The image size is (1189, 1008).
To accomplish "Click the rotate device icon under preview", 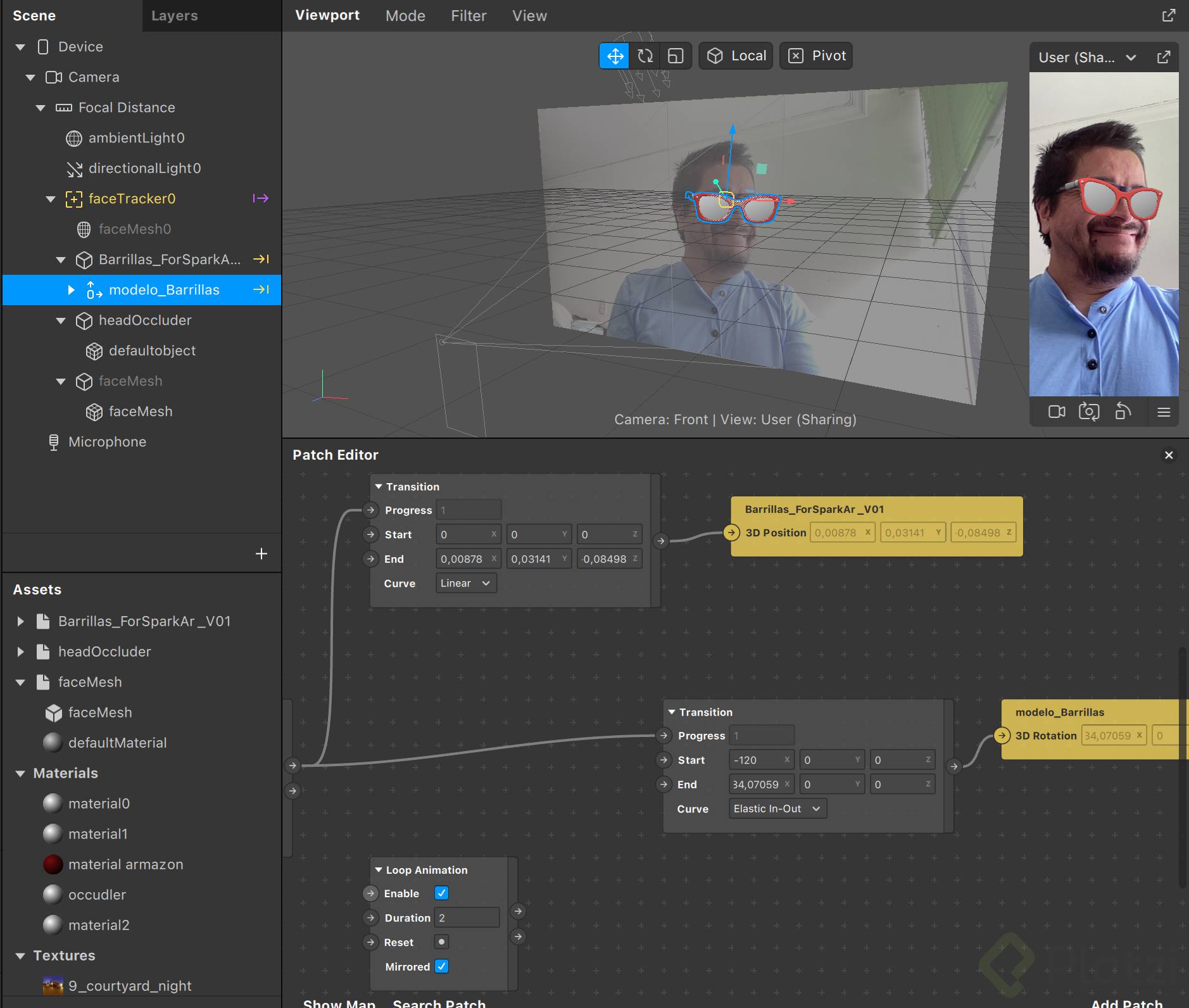I will pos(1123,412).
